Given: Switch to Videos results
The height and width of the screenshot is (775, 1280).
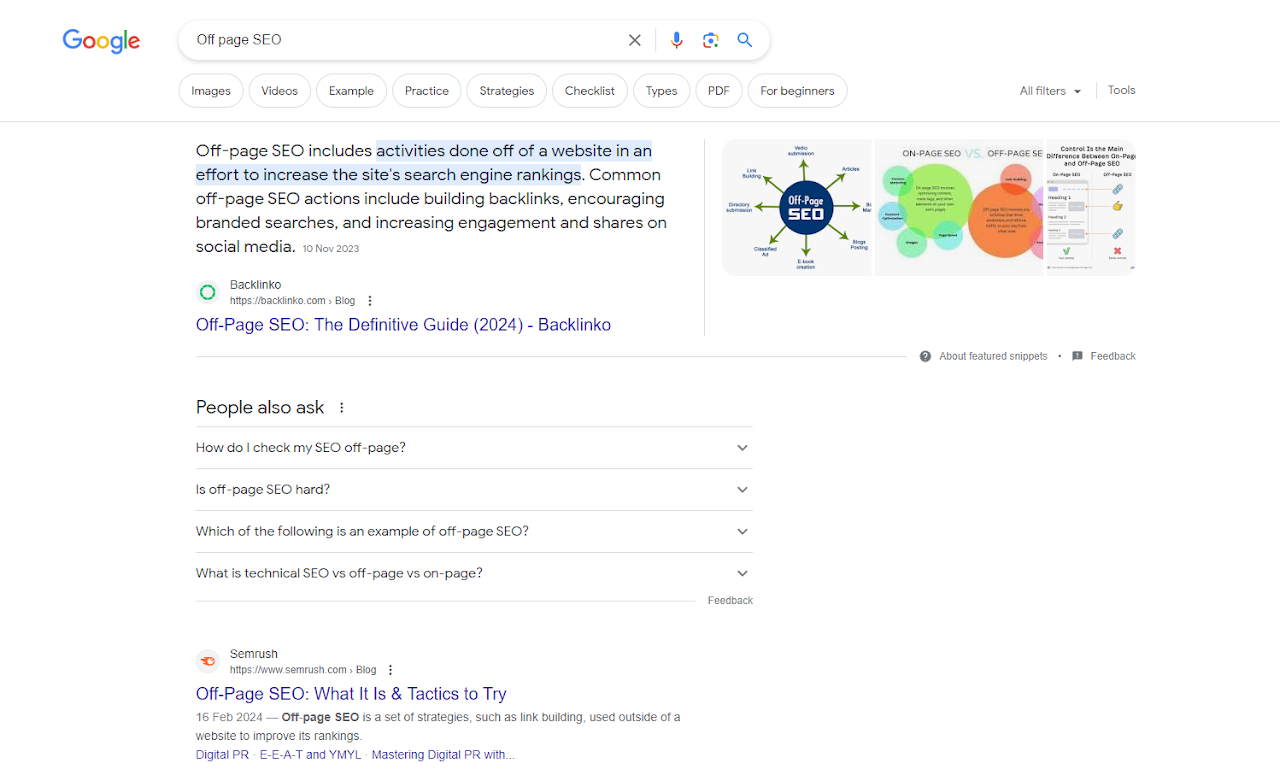Looking at the screenshot, I should (279, 90).
